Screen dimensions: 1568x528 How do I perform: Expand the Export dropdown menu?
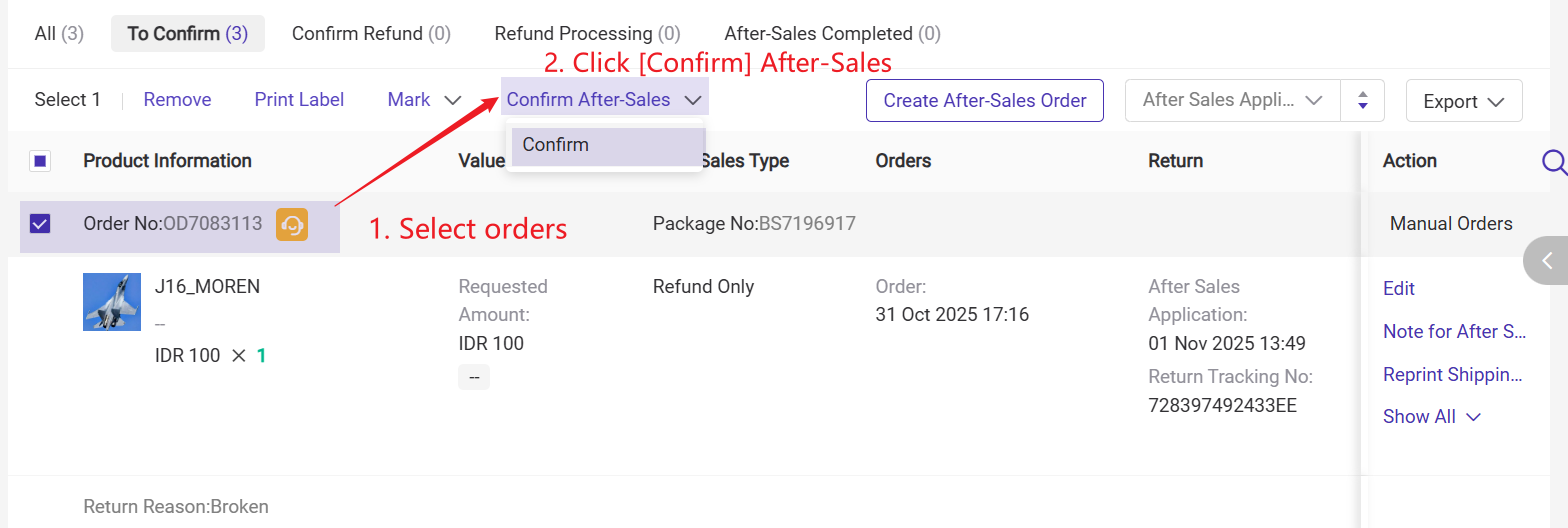pyautogui.click(x=1464, y=101)
